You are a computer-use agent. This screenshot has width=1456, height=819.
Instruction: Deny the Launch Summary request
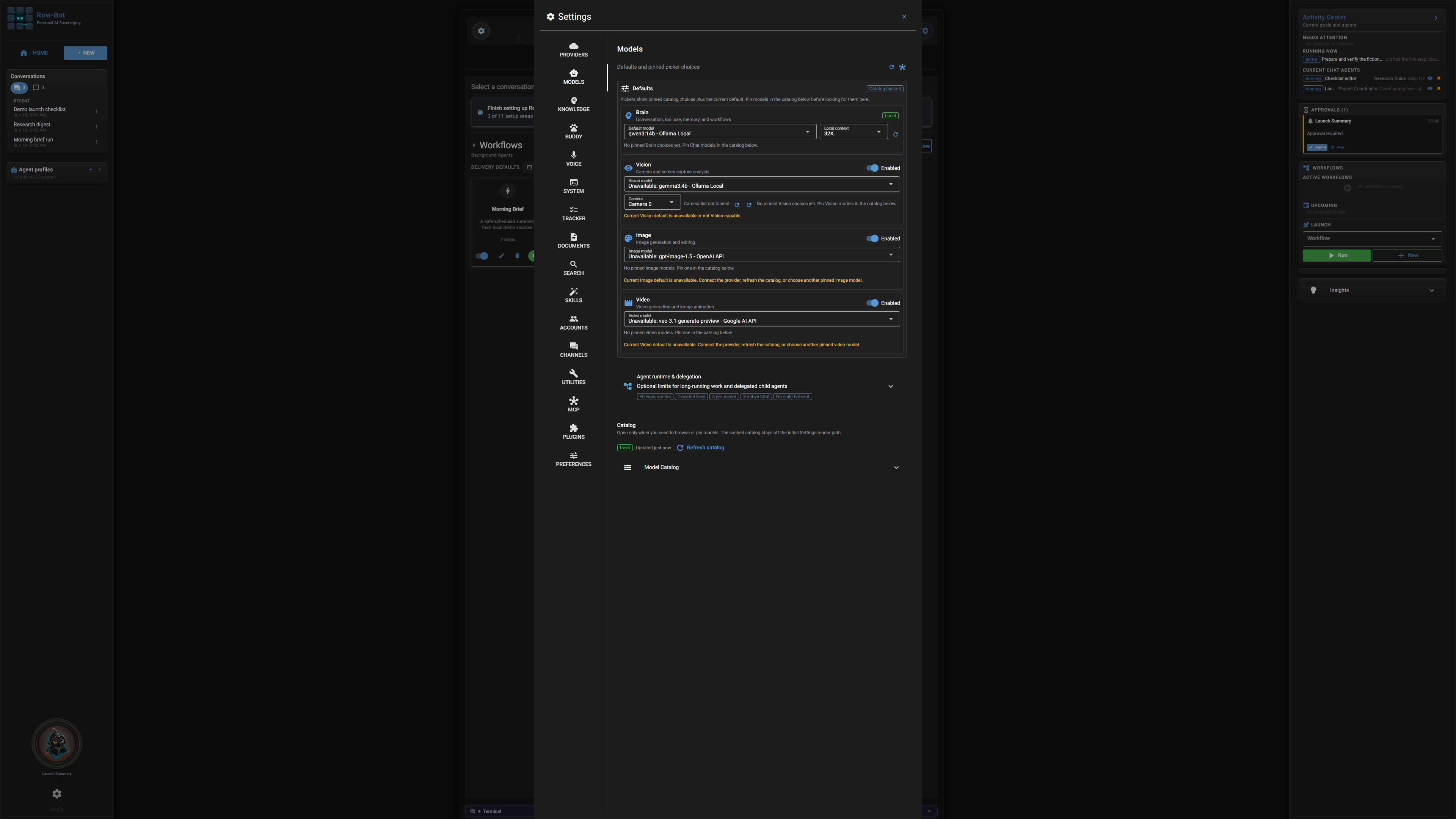[x=1337, y=147]
